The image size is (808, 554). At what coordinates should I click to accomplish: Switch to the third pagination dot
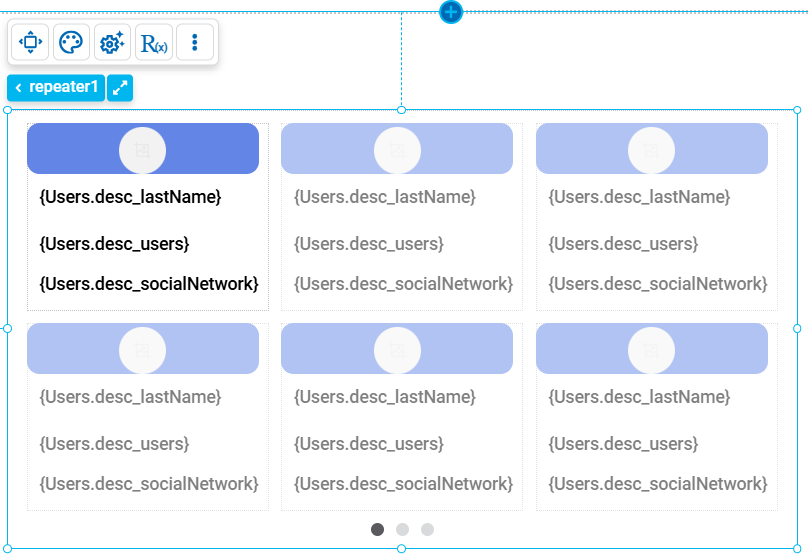click(427, 529)
